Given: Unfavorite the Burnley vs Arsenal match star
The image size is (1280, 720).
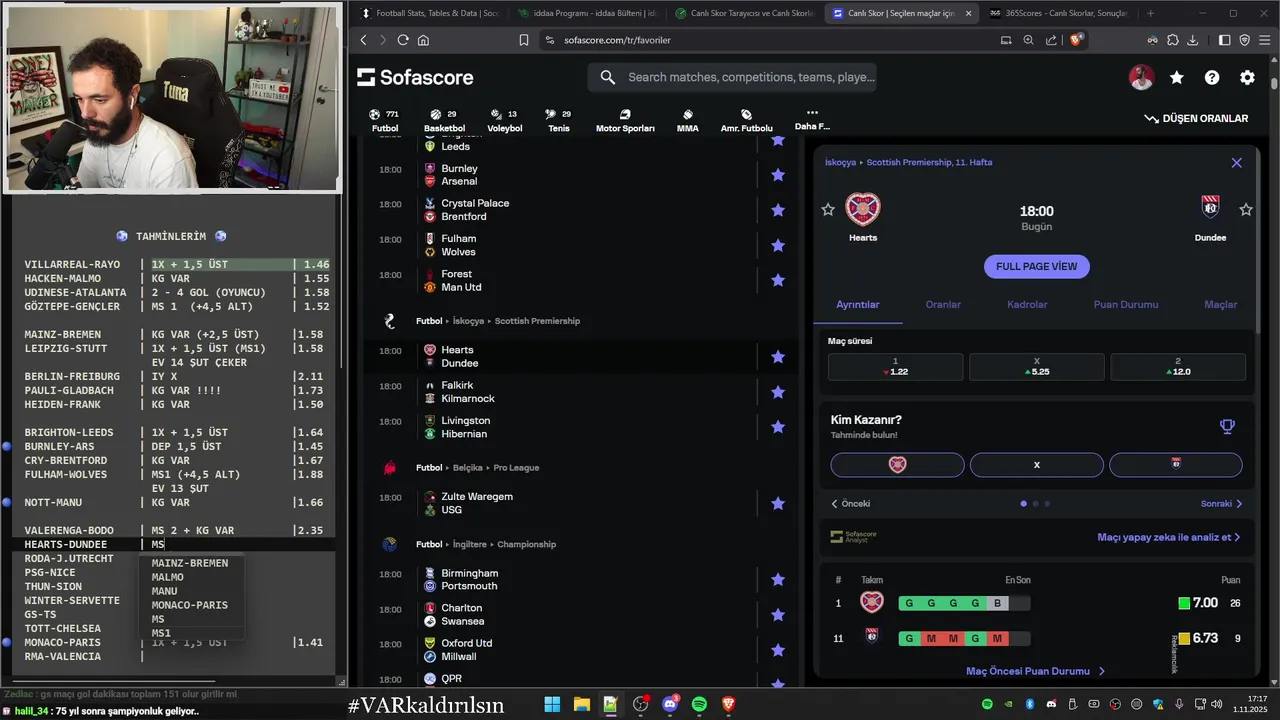Looking at the screenshot, I should click(x=778, y=175).
